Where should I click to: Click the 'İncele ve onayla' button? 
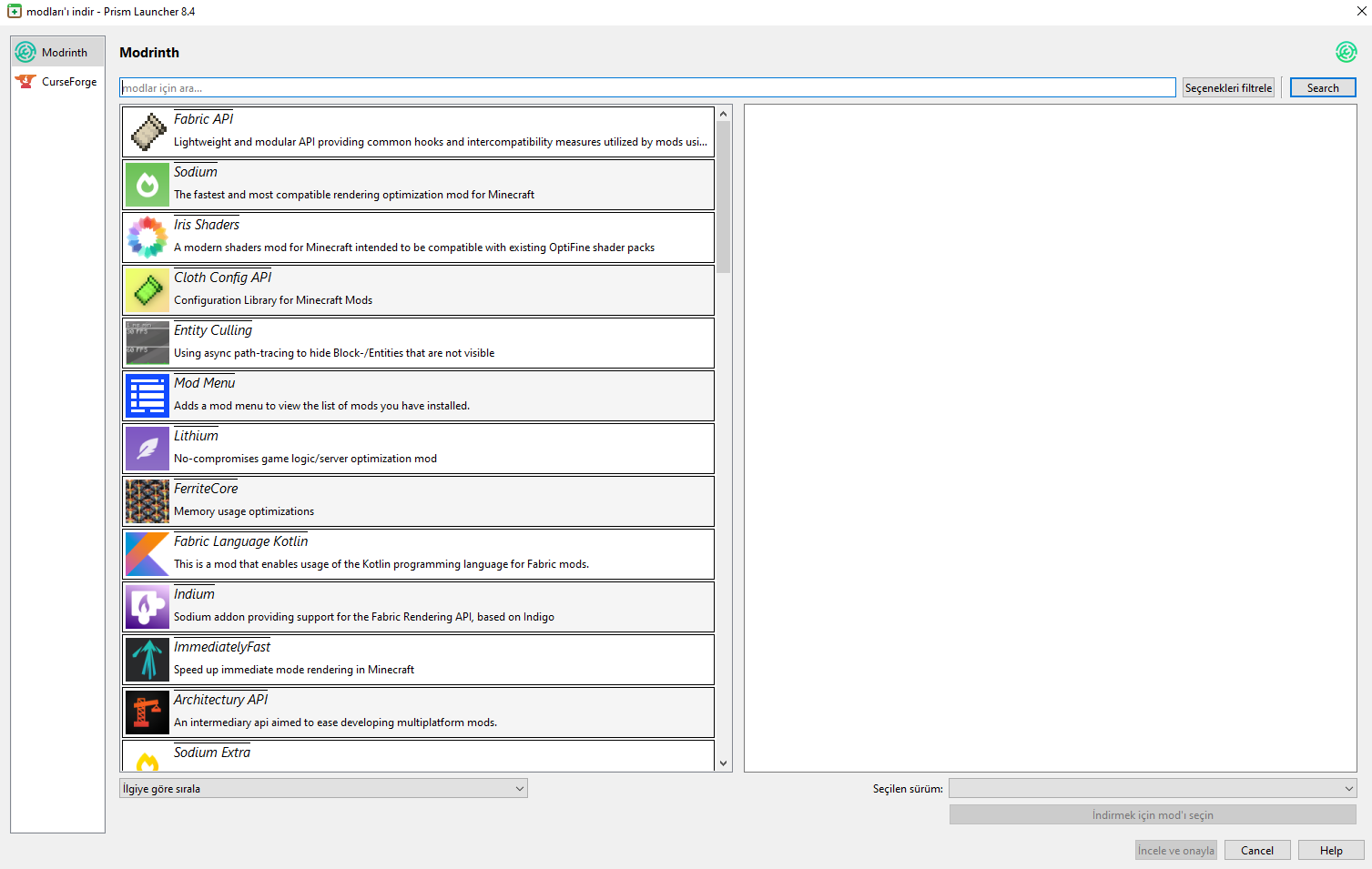pos(1176,850)
